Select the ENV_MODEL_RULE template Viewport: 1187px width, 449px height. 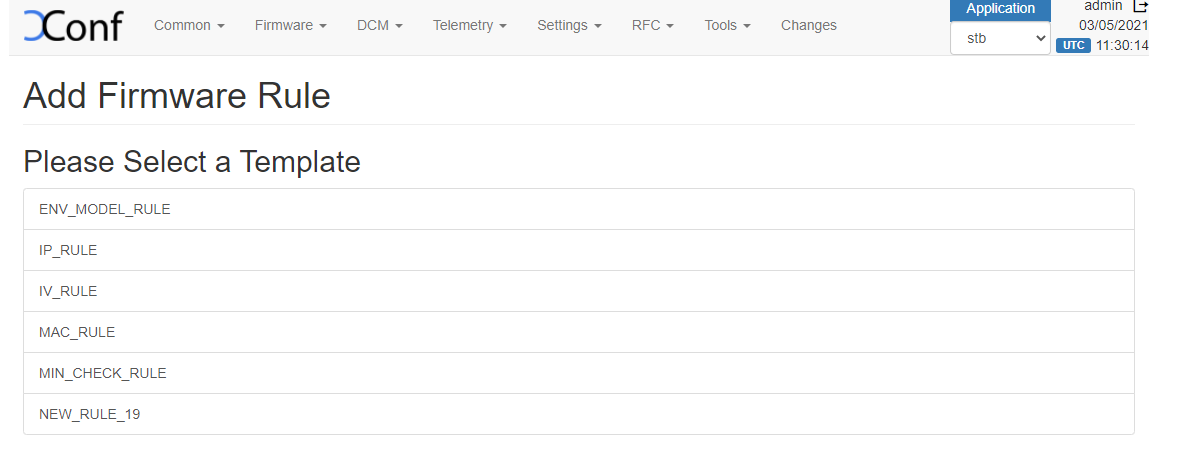[105, 210]
